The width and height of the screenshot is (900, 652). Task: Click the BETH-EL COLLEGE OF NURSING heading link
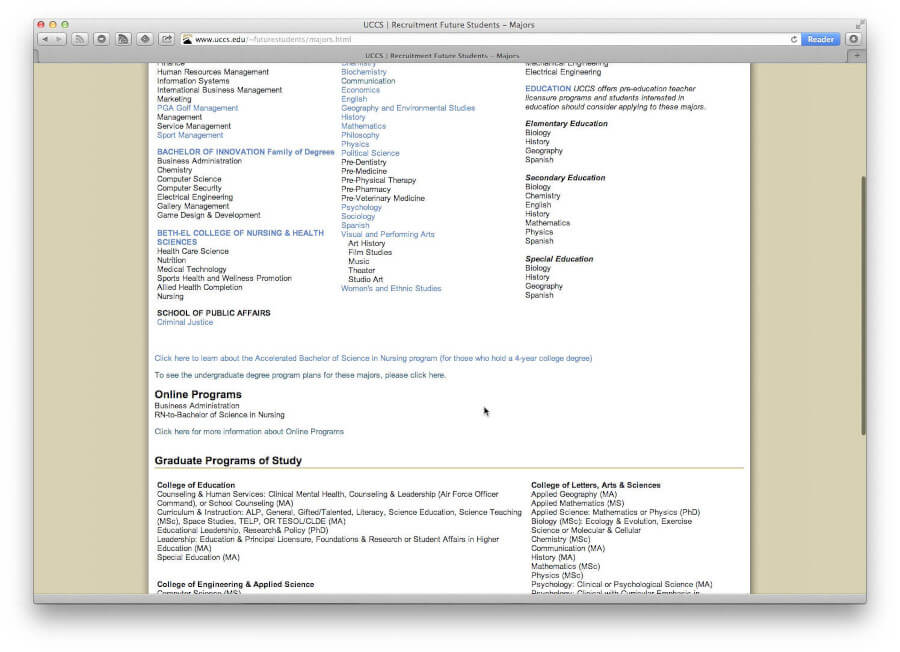pos(240,238)
